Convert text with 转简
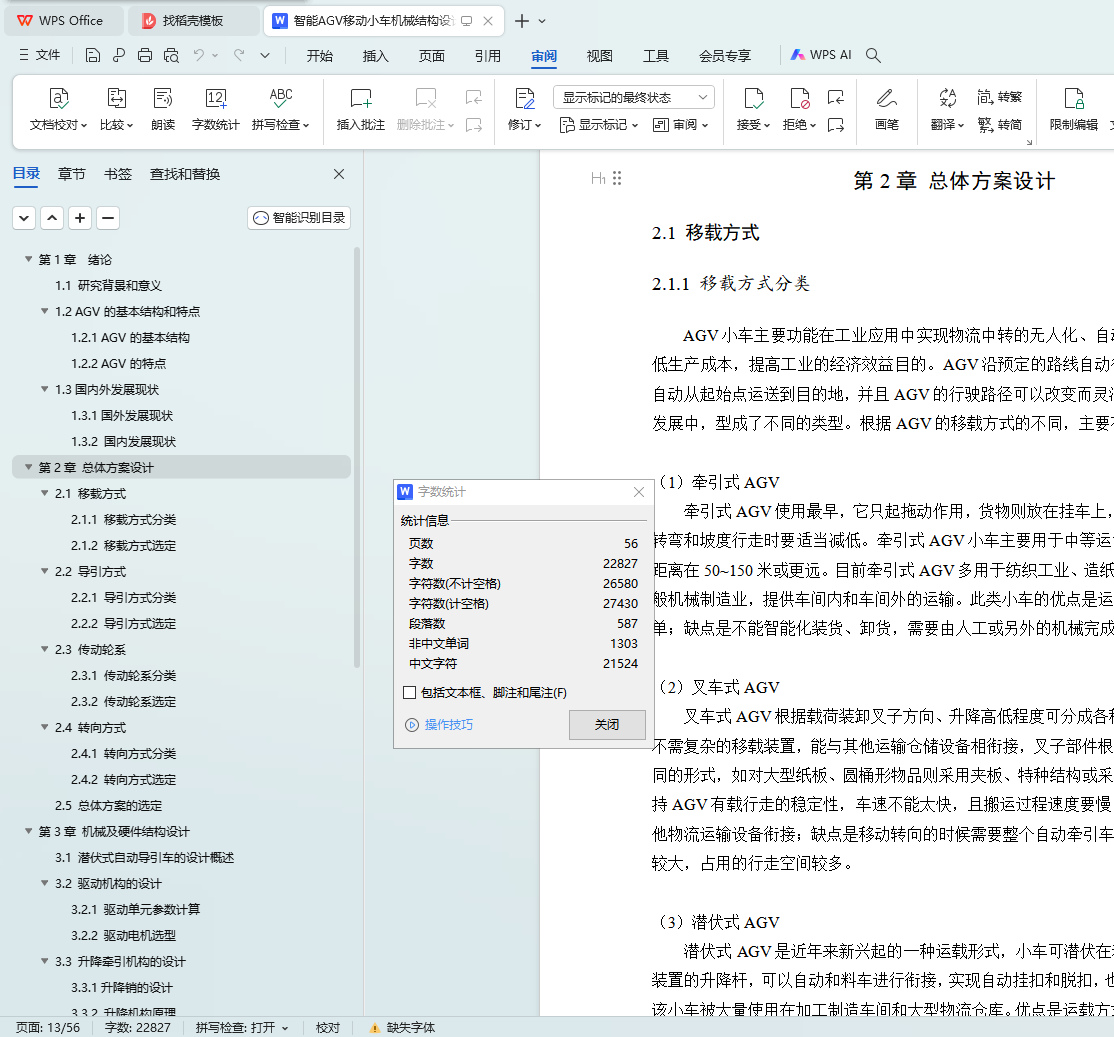This screenshot has width=1114, height=1037. coord(999,125)
